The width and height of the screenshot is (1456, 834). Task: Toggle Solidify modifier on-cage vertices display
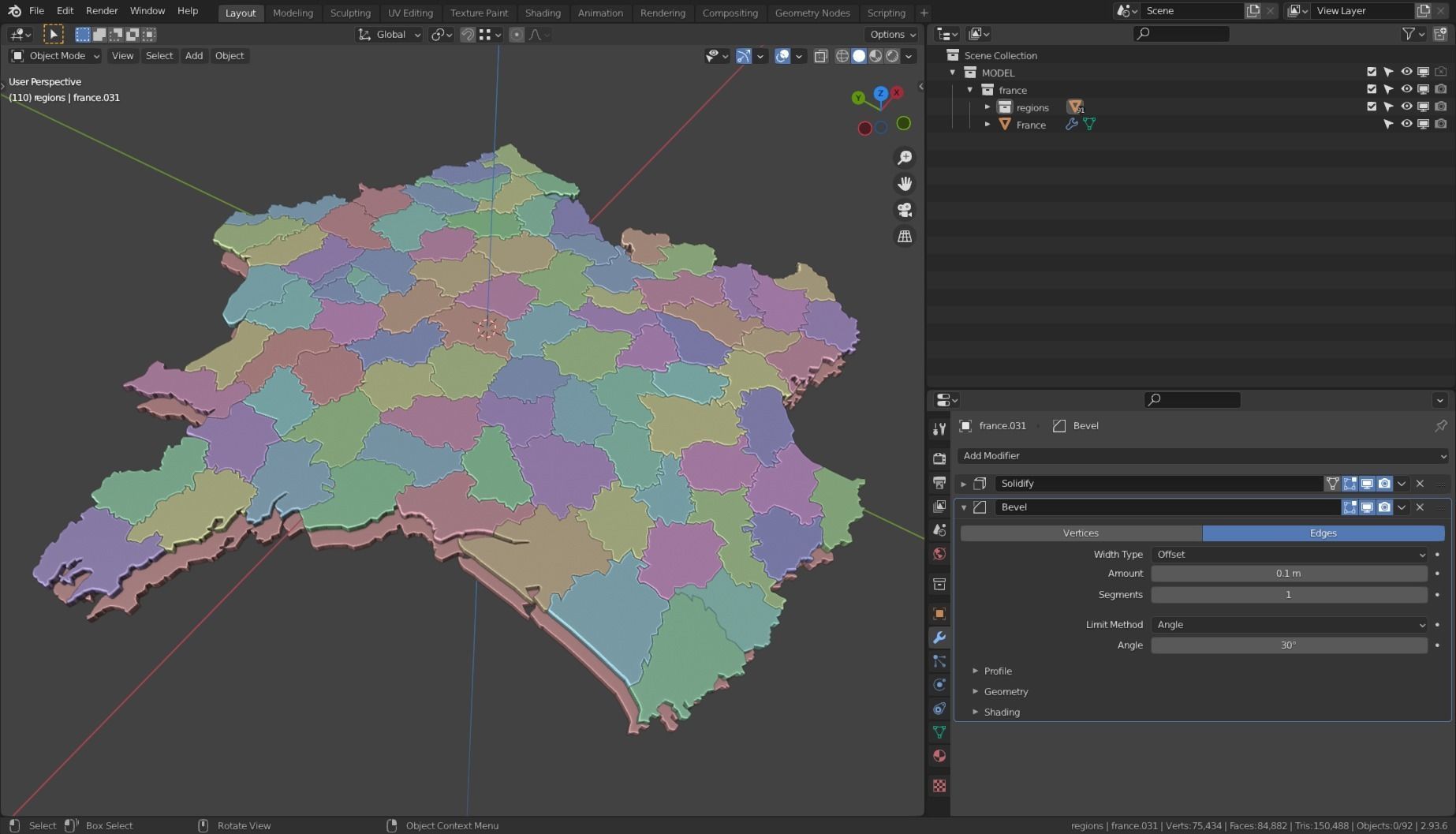click(x=1332, y=484)
